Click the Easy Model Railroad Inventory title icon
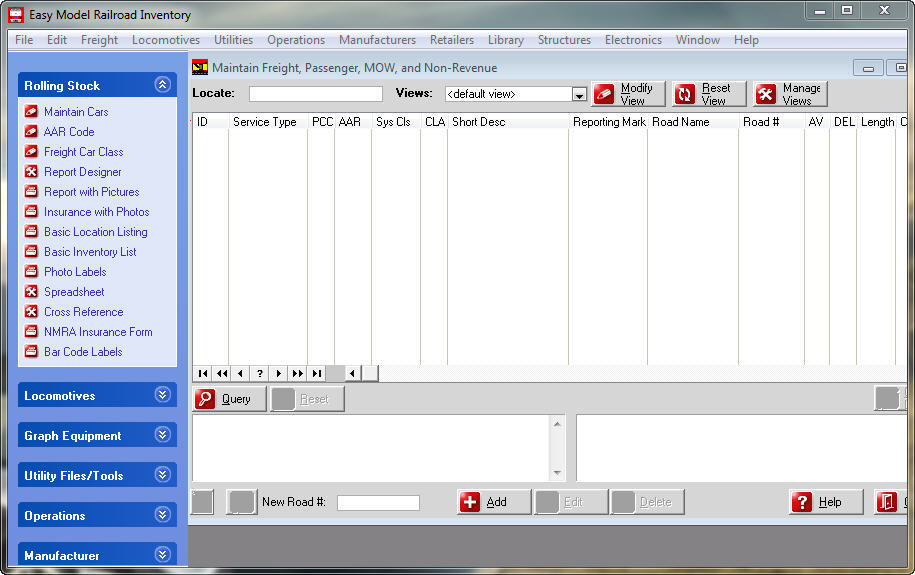 [x=16, y=15]
